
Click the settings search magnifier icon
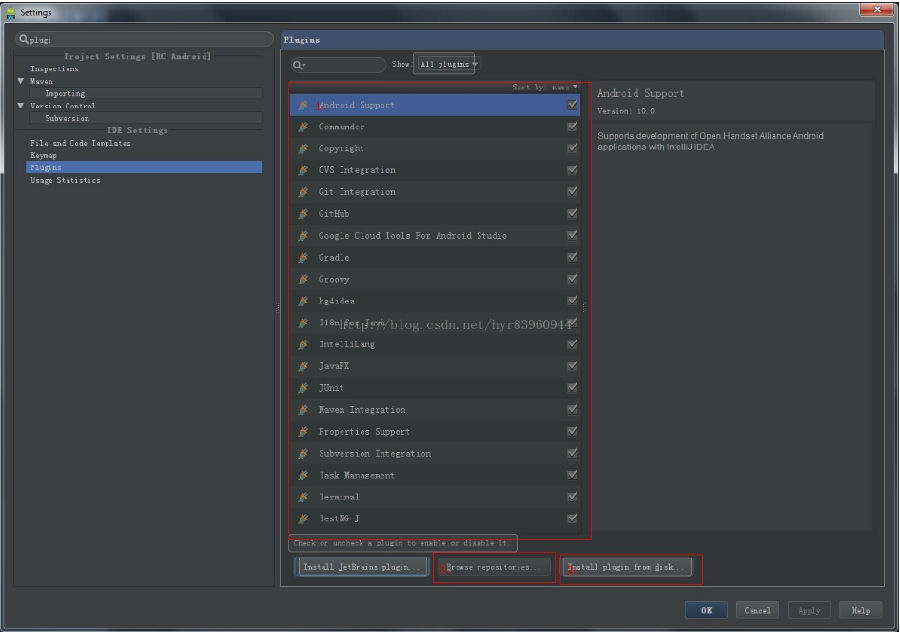click(24, 39)
